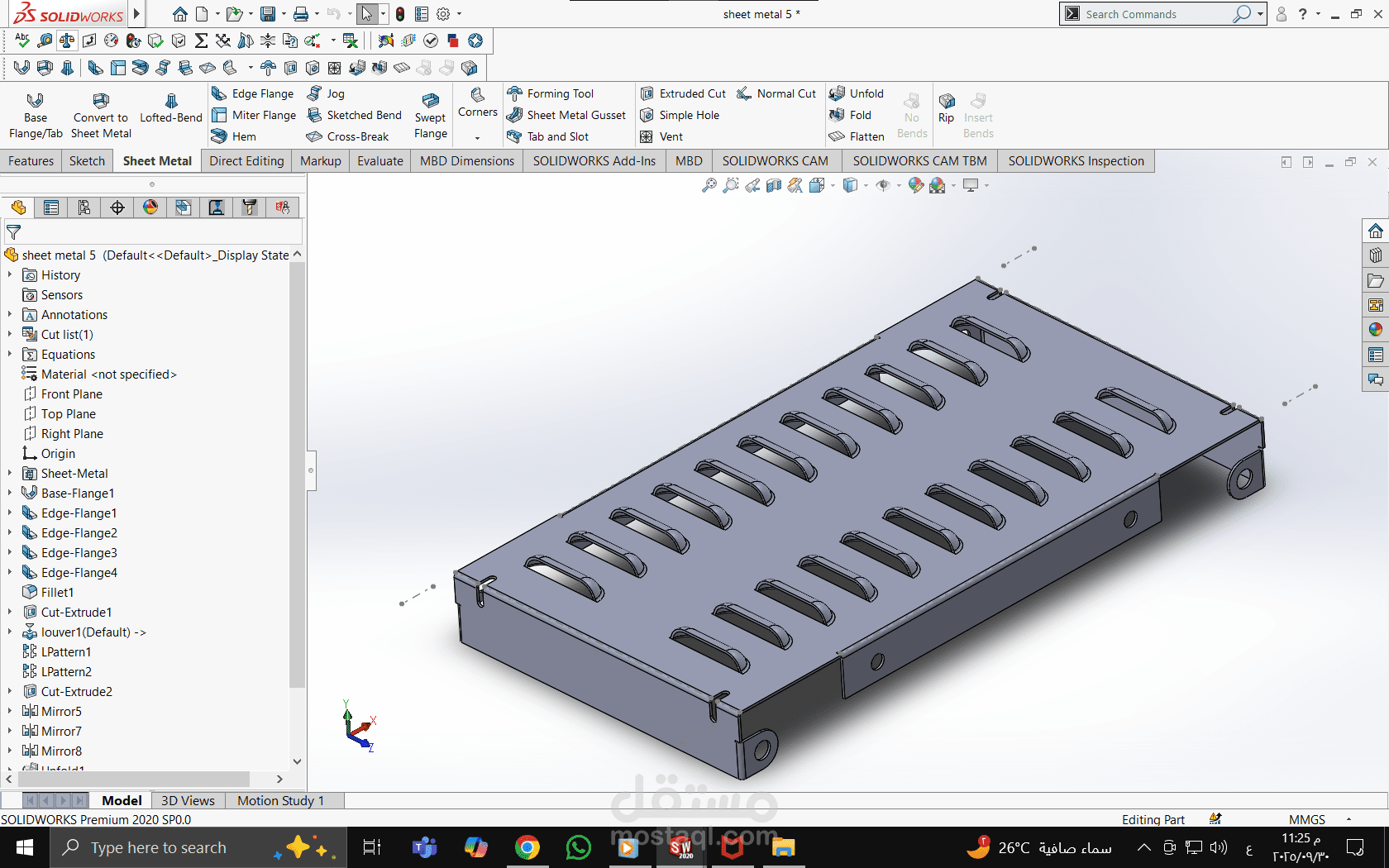Toggle the Flatten command
The image size is (1389, 868).
pyautogui.click(x=857, y=136)
